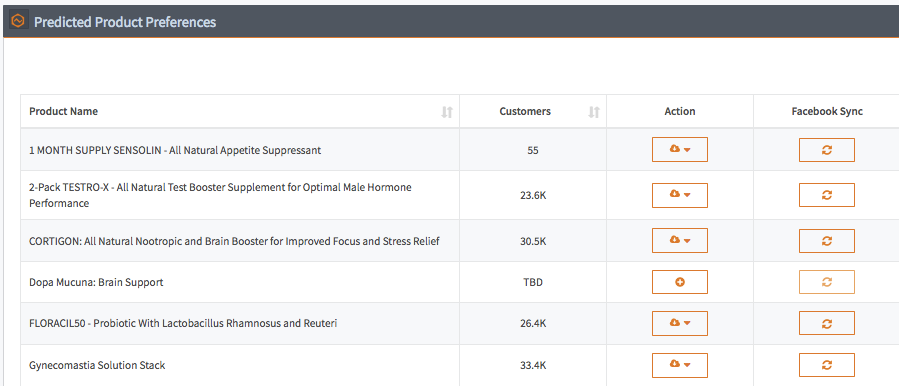The image size is (899, 386).
Task: Click the customers value 55
Action: [x=533, y=150]
